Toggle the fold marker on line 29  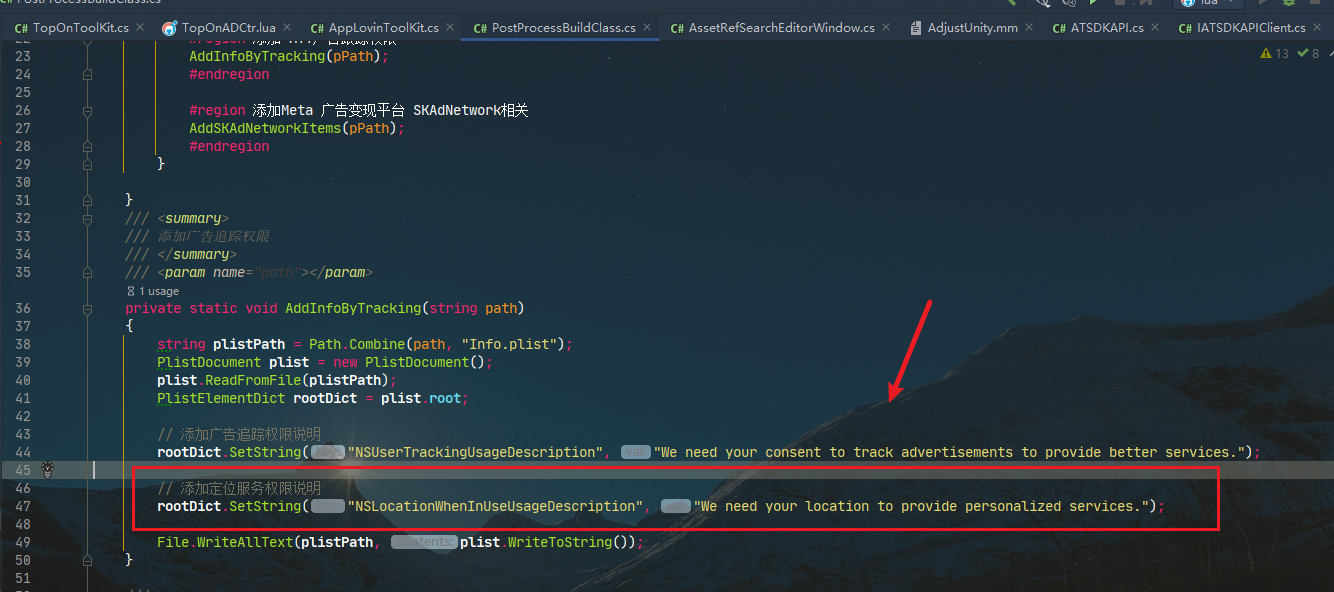[87, 164]
